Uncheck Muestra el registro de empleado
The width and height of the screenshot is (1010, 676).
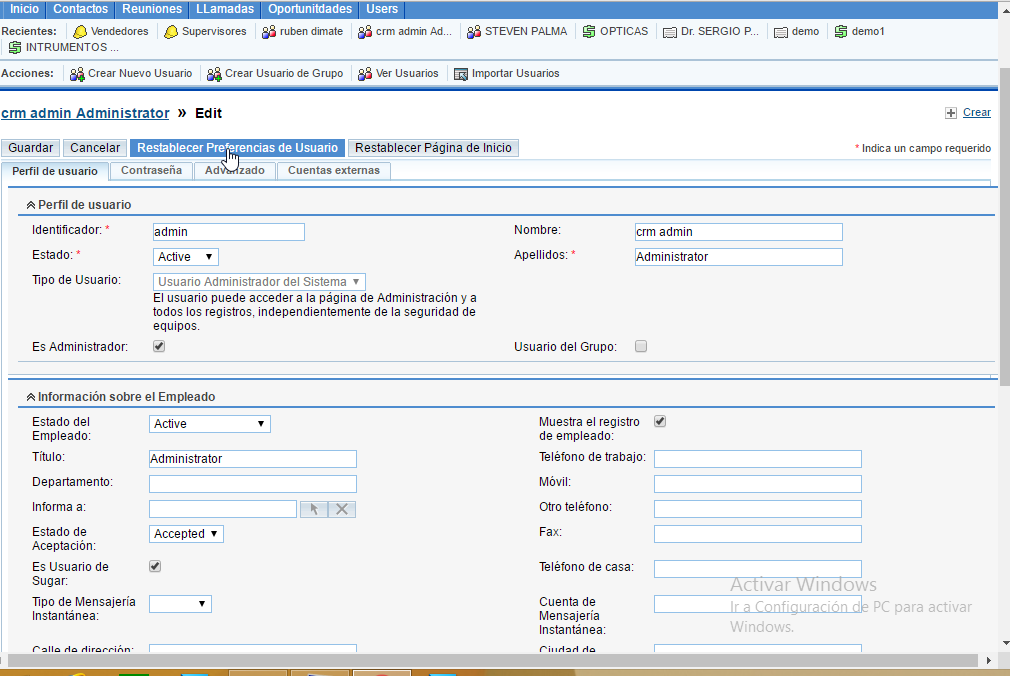pyautogui.click(x=660, y=422)
